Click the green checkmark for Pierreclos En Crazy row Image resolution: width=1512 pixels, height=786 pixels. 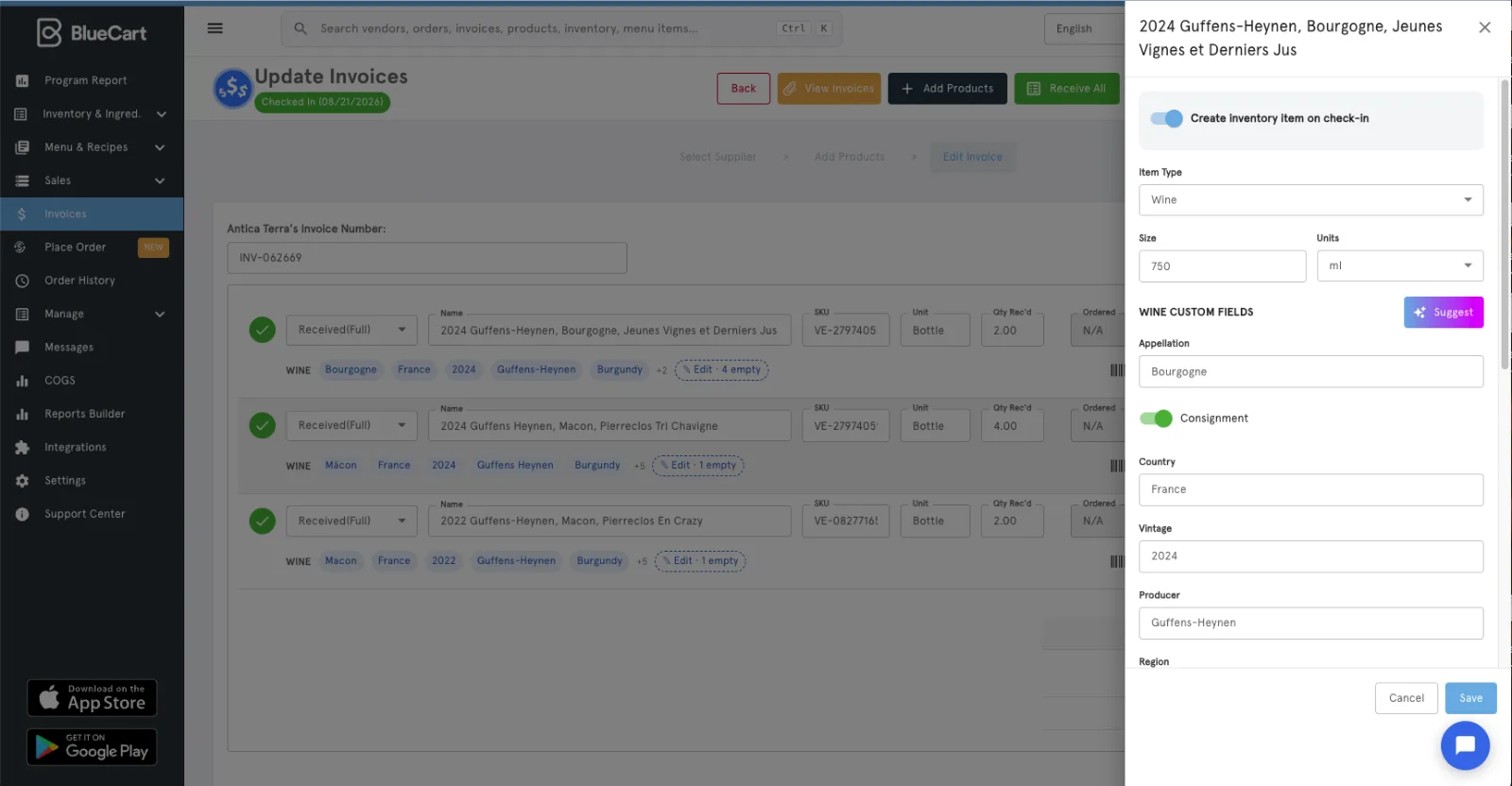pos(263,521)
